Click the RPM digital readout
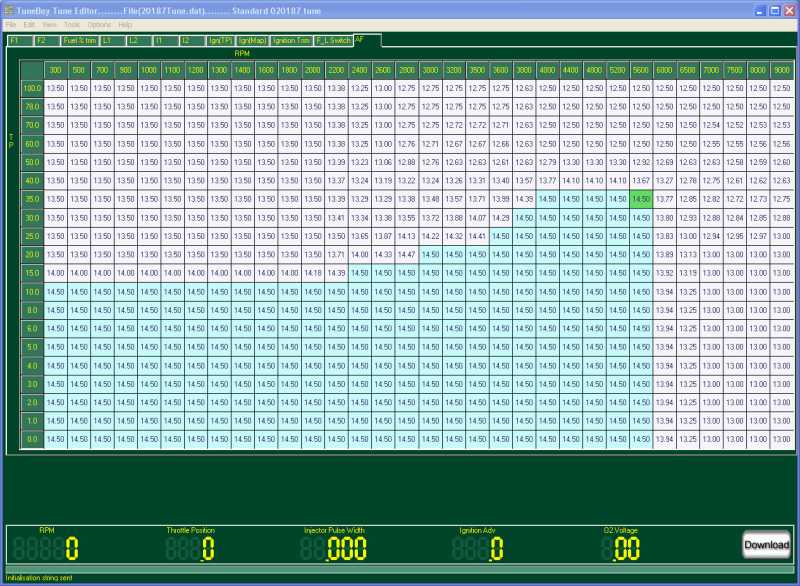This screenshot has height=586, width=800. [x=45, y=549]
